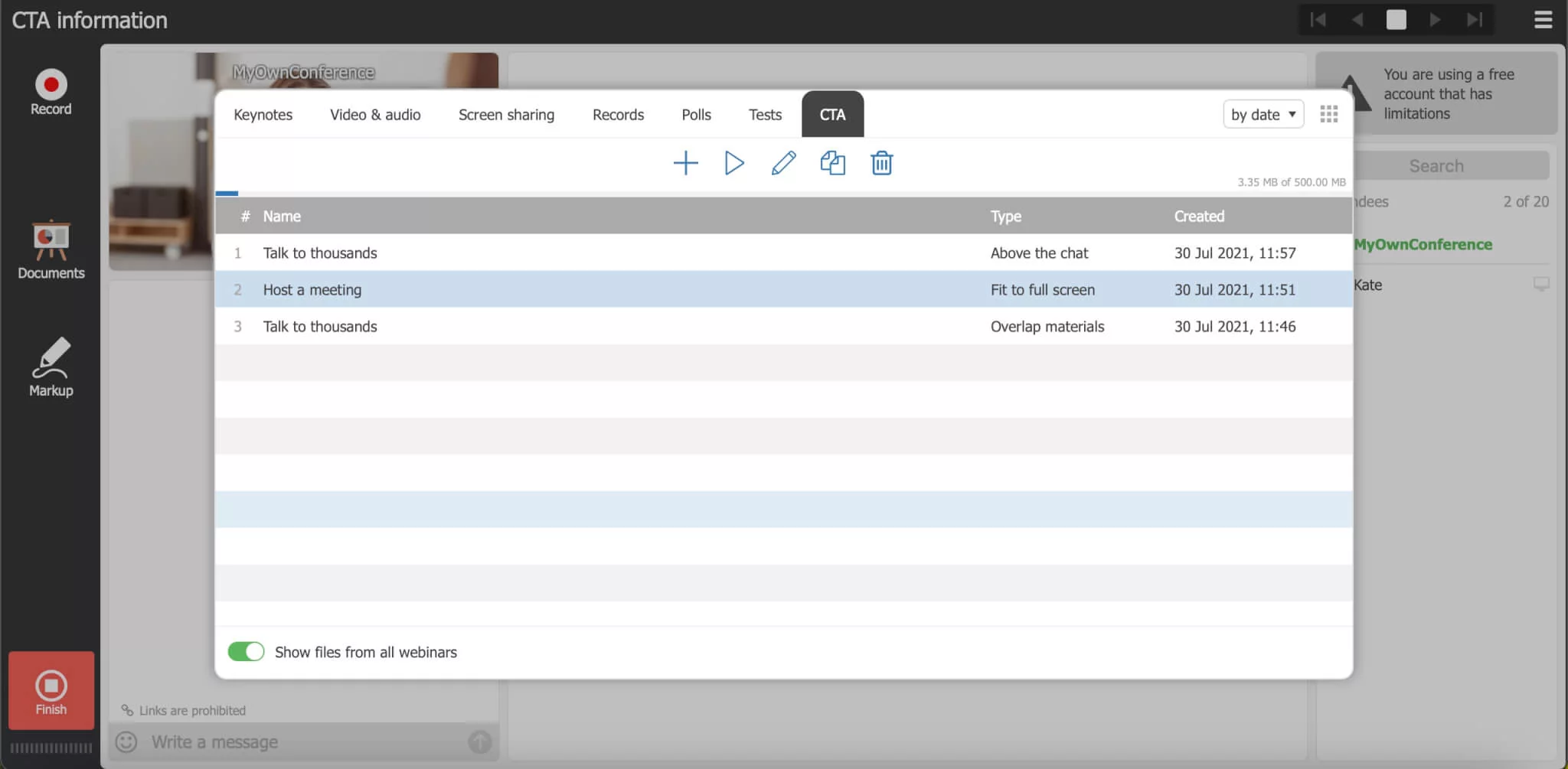
Task: Open the emoji picker in chat
Action: [126, 742]
